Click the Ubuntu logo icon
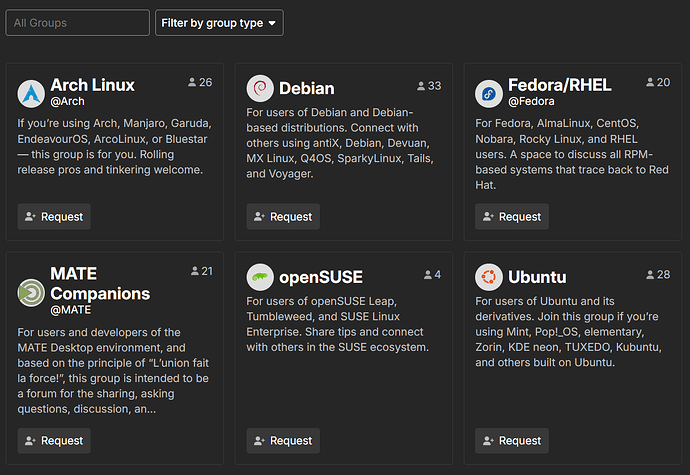Screen dimensions: 690x475 click(489, 277)
